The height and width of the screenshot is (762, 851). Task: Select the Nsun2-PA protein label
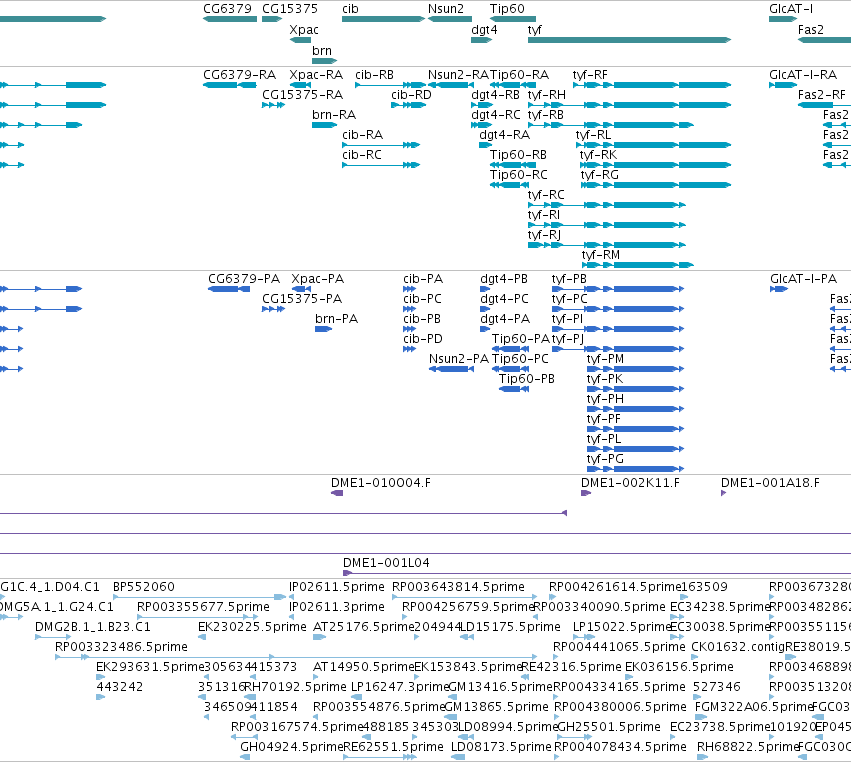459,359
